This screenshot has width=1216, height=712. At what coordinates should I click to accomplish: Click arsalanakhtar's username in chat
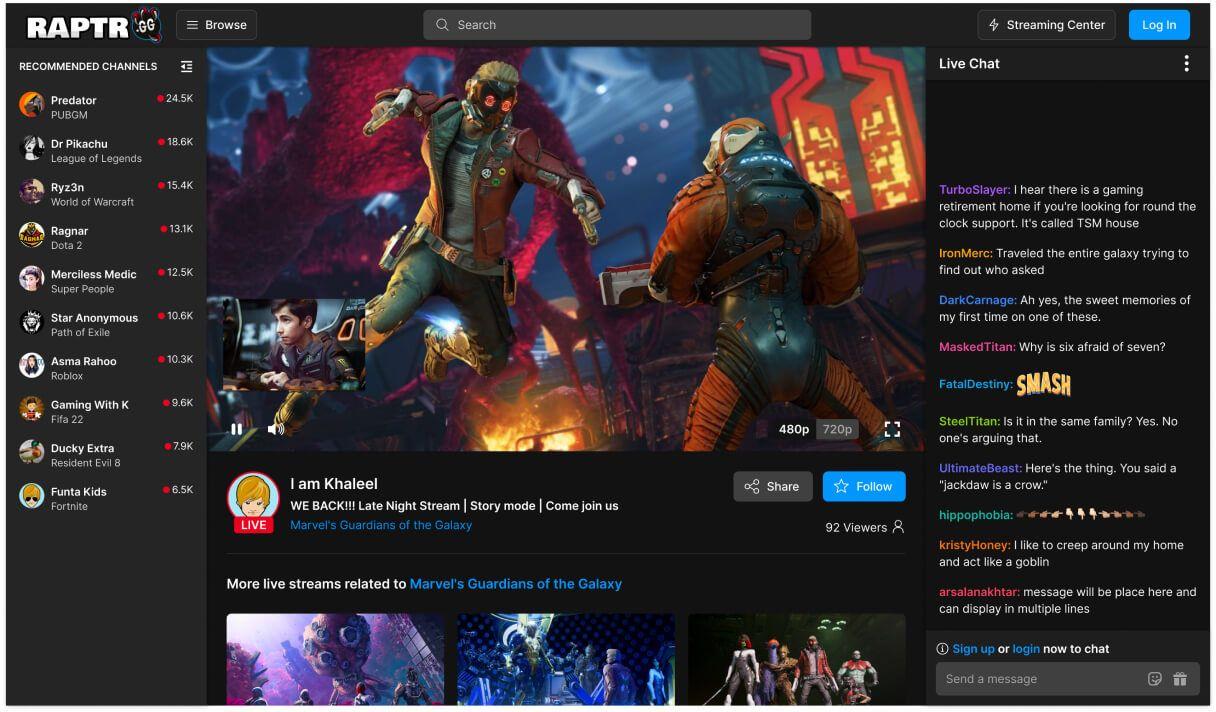pos(979,593)
